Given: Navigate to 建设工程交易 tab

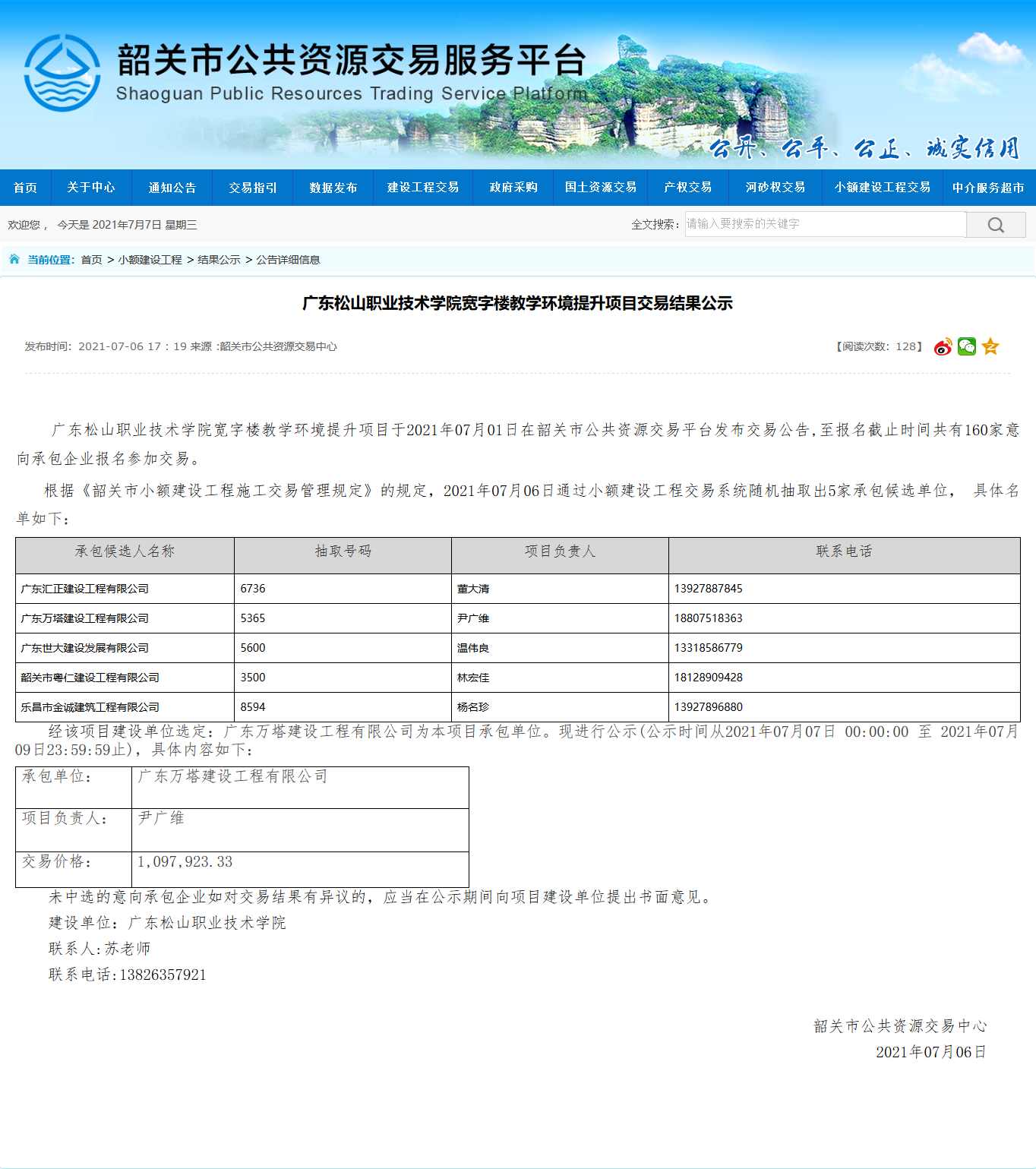Looking at the screenshot, I should 423,188.
